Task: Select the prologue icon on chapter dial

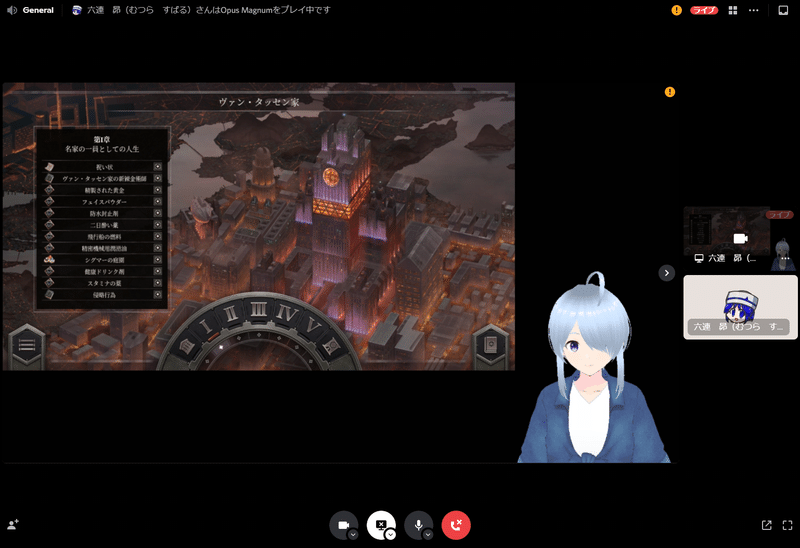Action: [186, 346]
